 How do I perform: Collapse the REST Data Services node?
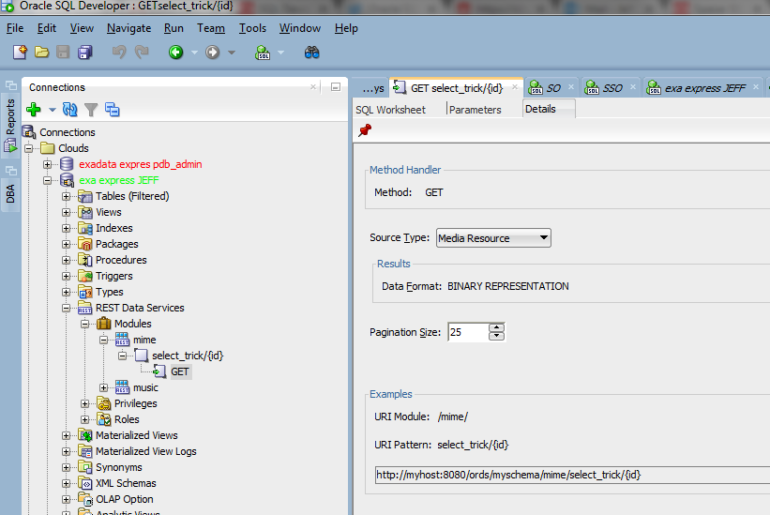(x=67, y=308)
